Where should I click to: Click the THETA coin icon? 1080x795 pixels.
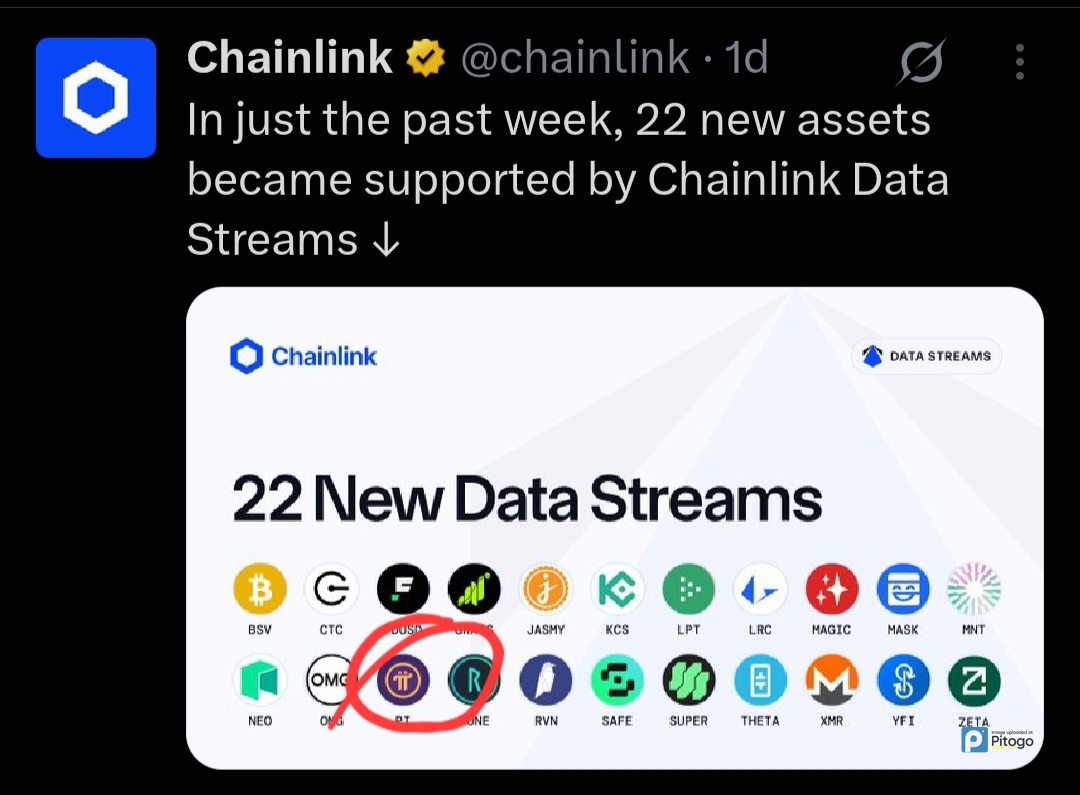760,681
